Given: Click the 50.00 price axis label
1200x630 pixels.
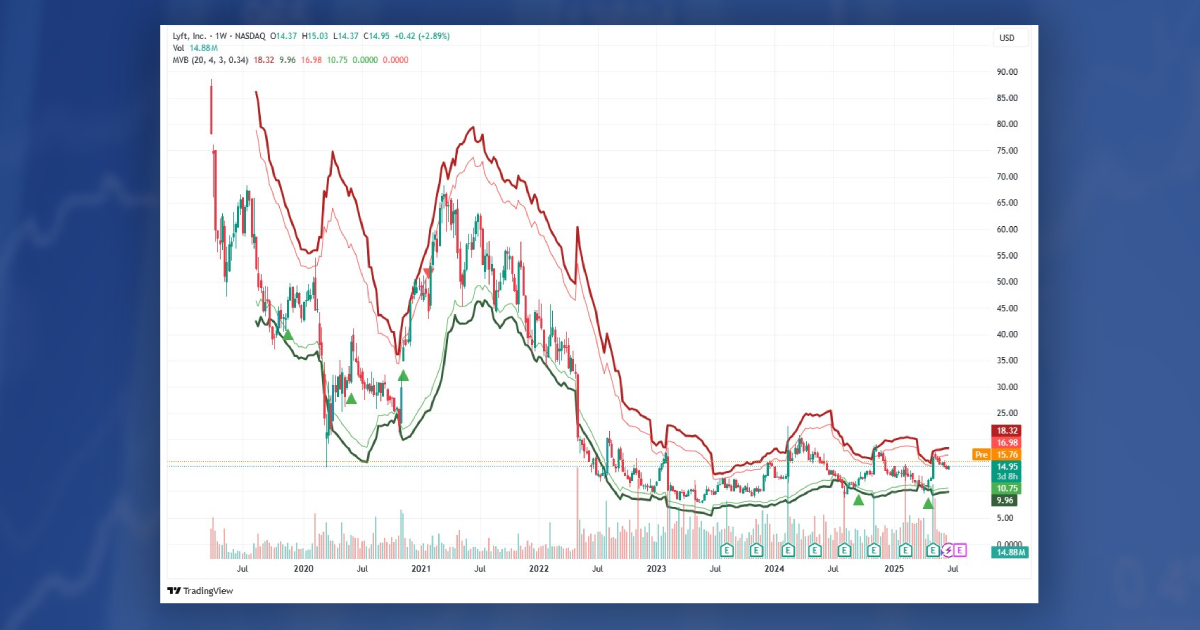Looking at the screenshot, I should click(1007, 282).
